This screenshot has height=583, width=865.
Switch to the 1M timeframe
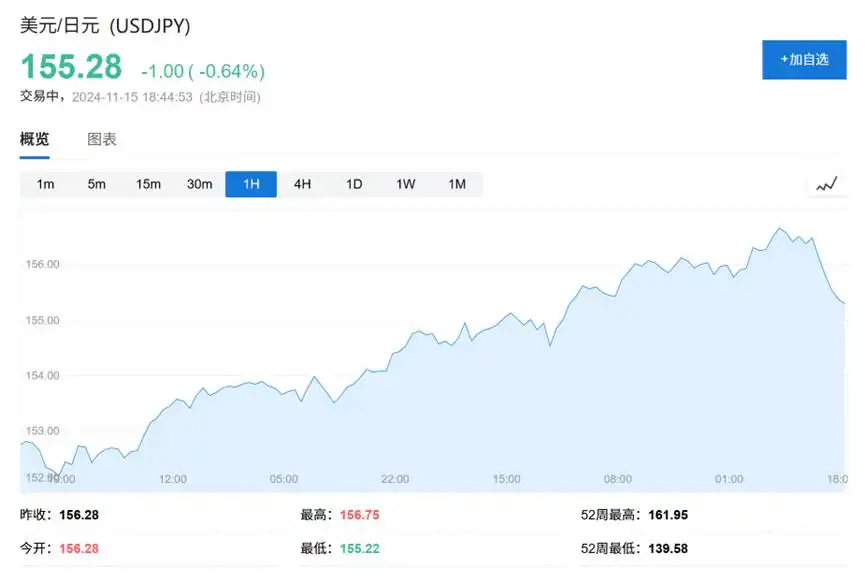click(x=457, y=184)
